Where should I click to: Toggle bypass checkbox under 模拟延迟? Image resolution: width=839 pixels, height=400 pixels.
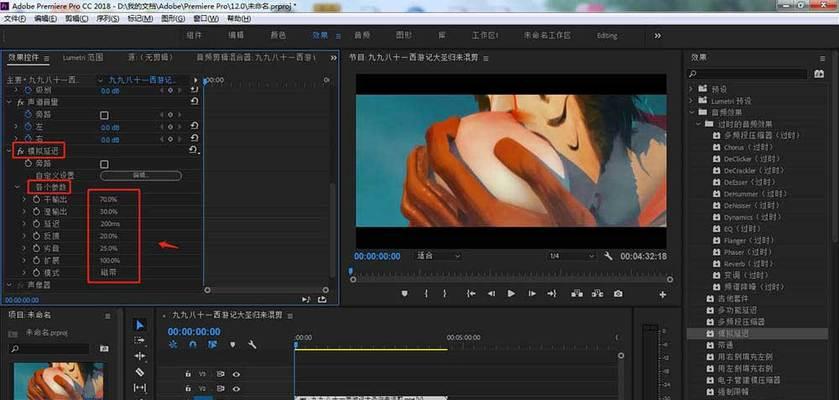(104, 164)
